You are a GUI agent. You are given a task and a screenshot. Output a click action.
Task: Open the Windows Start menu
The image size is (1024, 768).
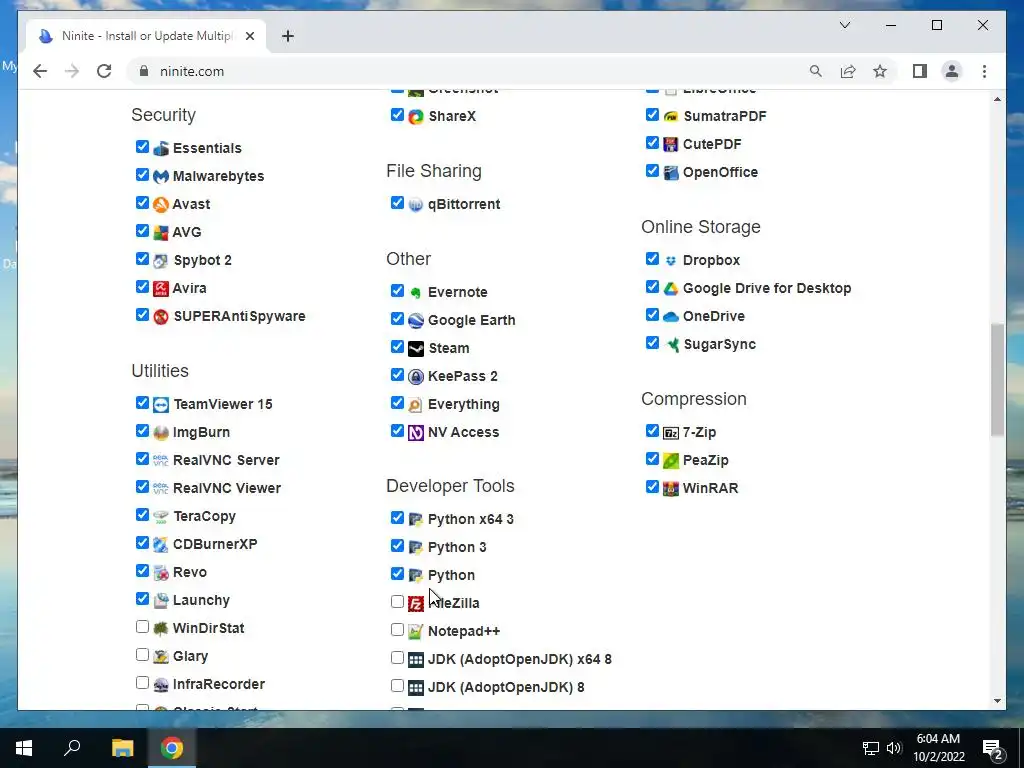pyautogui.click(x=24, y=748)
